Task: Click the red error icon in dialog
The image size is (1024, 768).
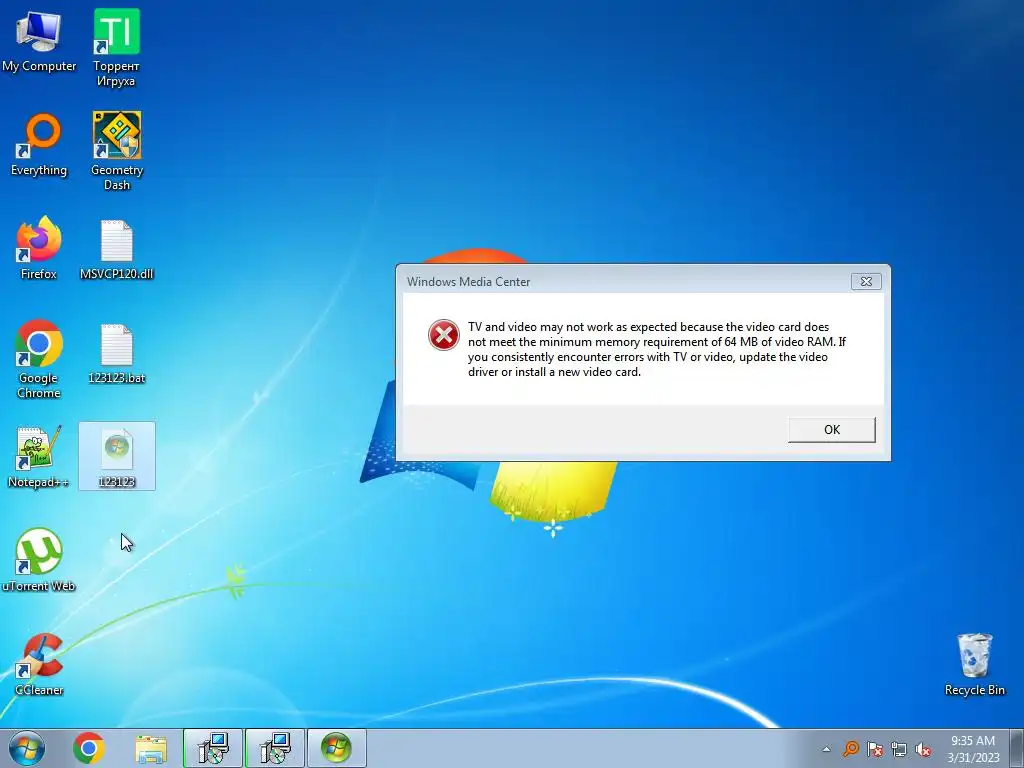Action: (x=443, y=335)
